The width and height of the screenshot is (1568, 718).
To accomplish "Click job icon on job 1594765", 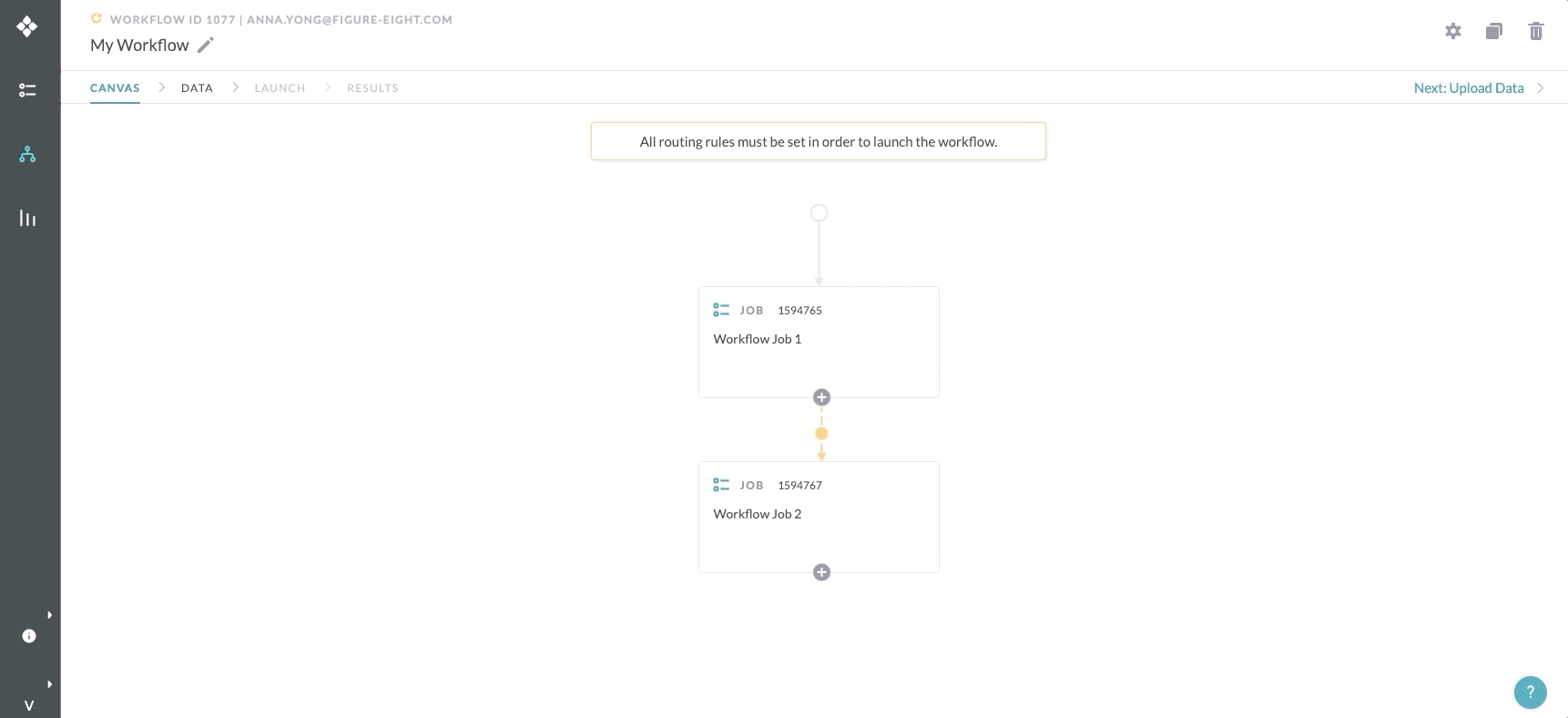I will pyautogui.click(x=721, y=310).
